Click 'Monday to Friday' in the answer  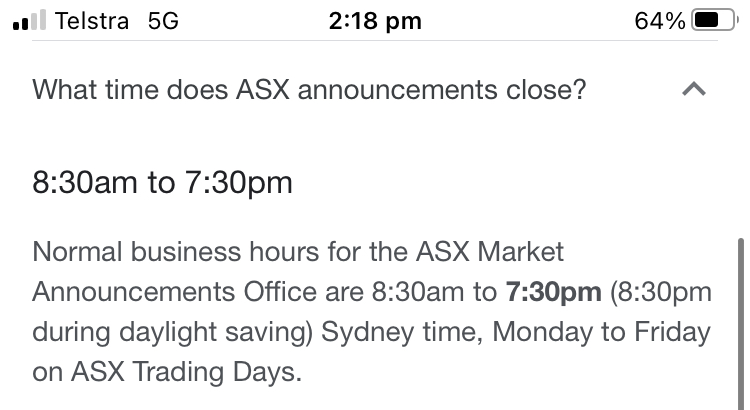point(601,332)
